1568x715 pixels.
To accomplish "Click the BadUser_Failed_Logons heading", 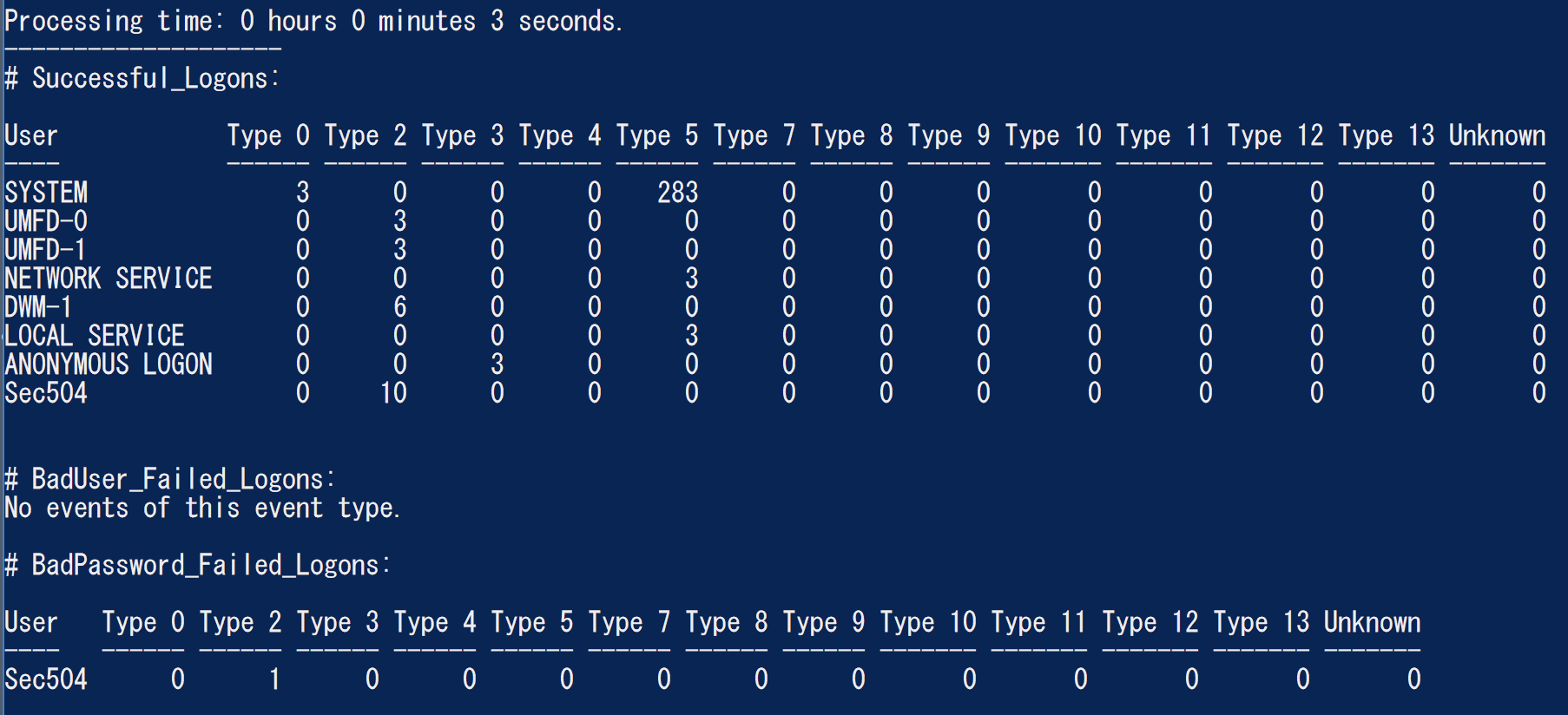I will click(x=169, y=478).
